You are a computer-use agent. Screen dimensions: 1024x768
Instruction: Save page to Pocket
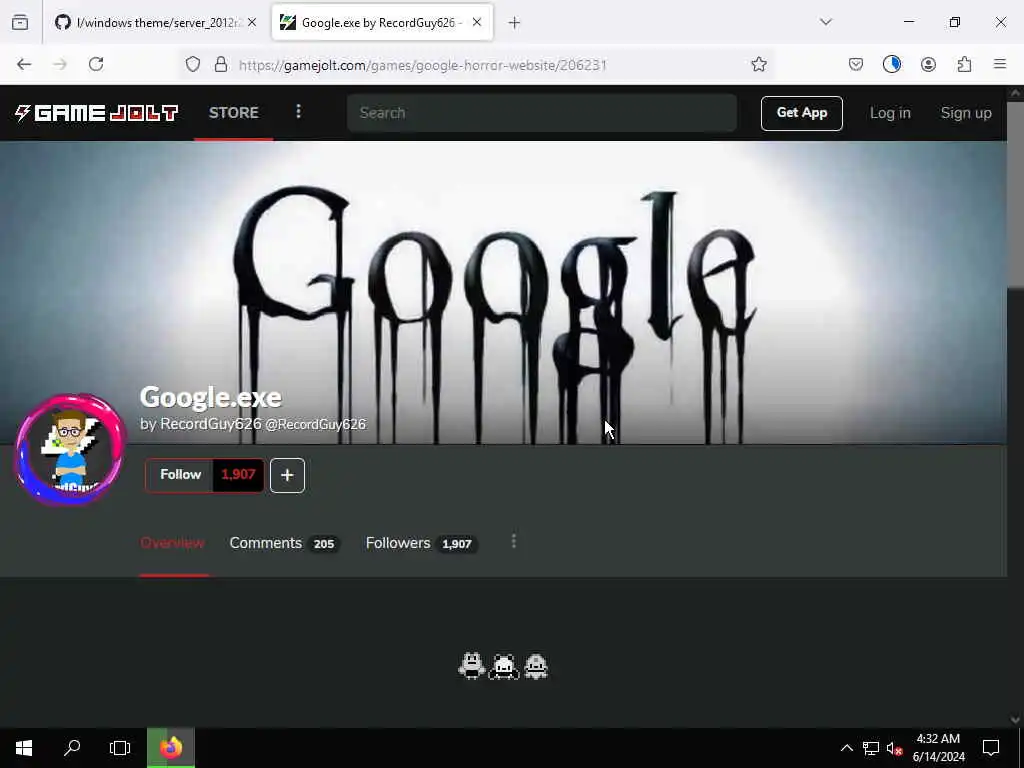[856, 64]
